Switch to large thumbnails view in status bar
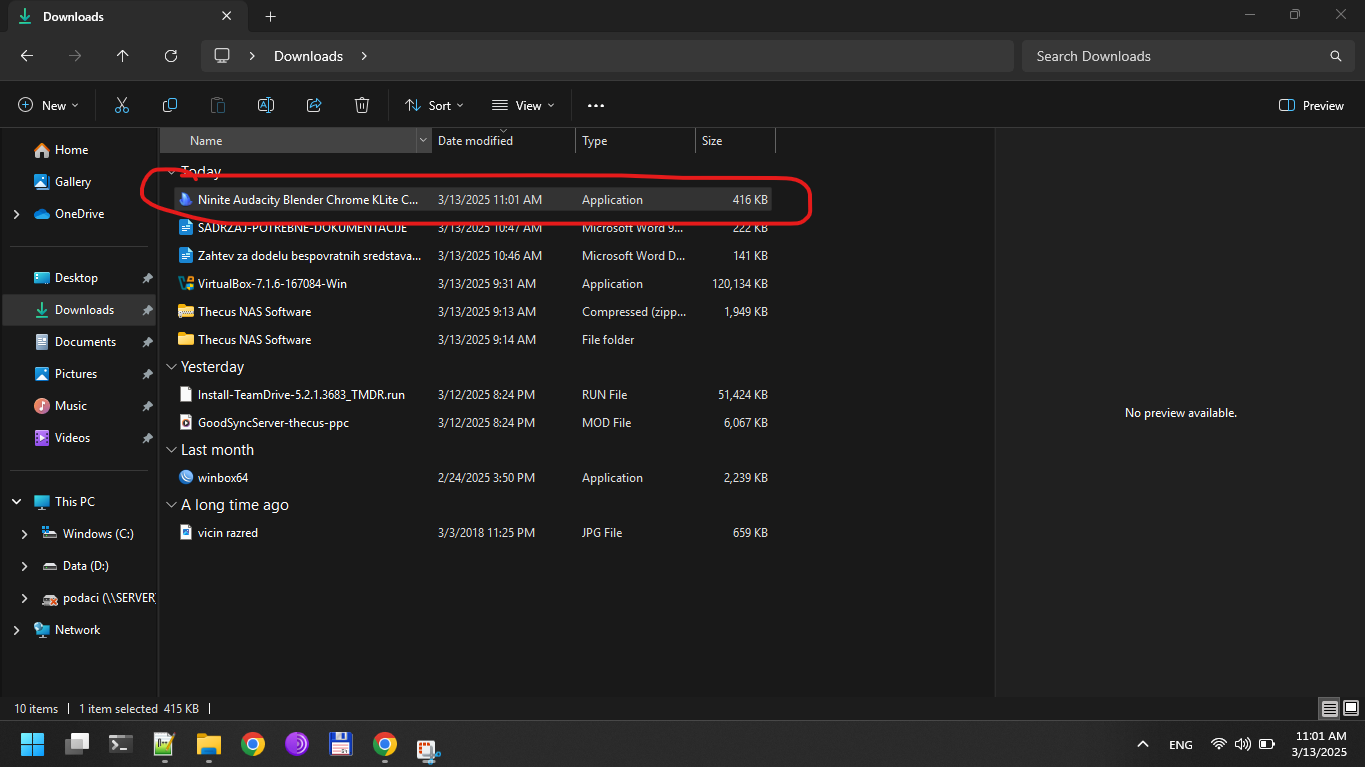The width and height of the screenshot is (1365, 767). point(1349,708)
